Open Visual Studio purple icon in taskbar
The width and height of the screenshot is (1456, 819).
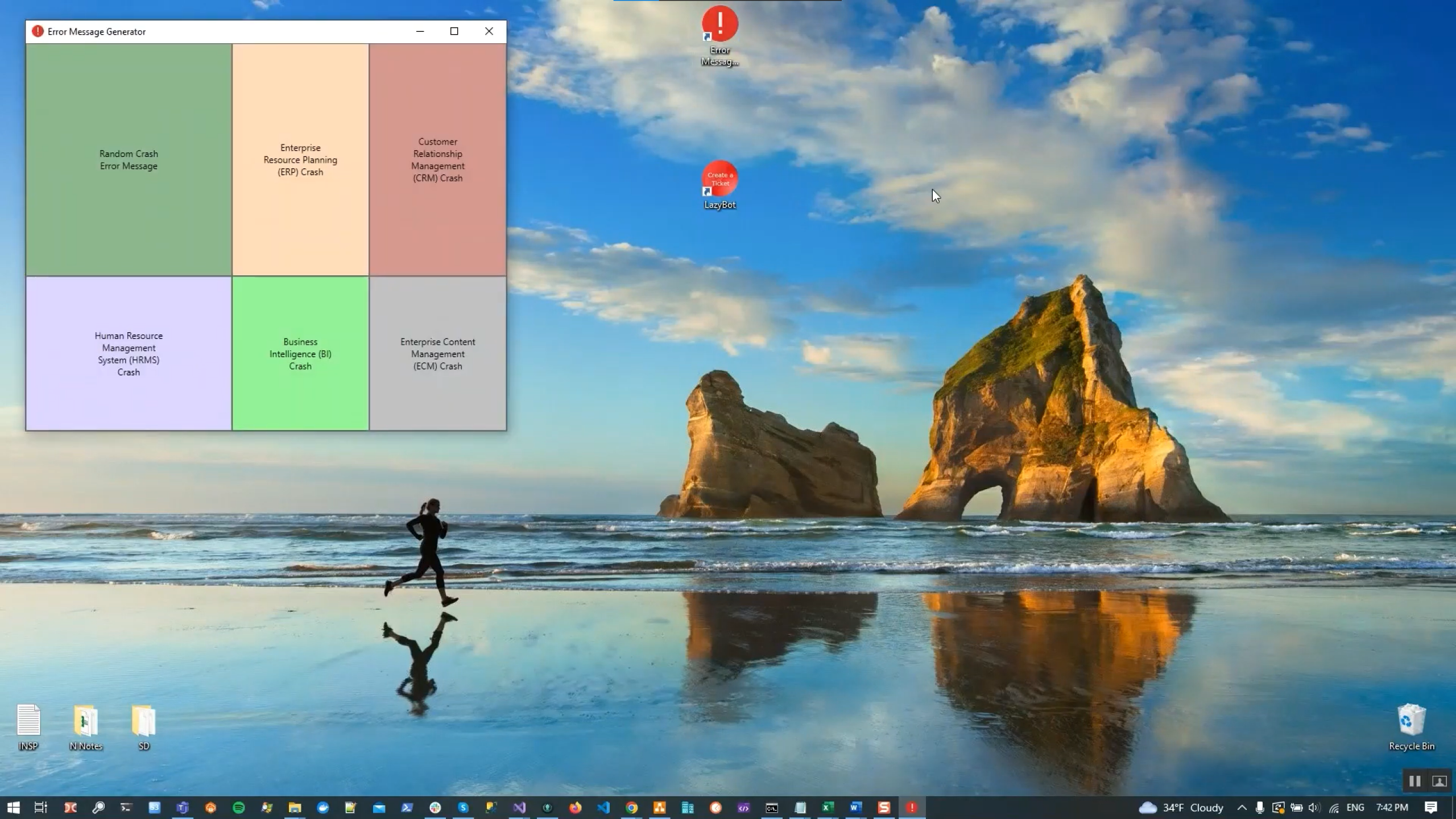(519, 808)
